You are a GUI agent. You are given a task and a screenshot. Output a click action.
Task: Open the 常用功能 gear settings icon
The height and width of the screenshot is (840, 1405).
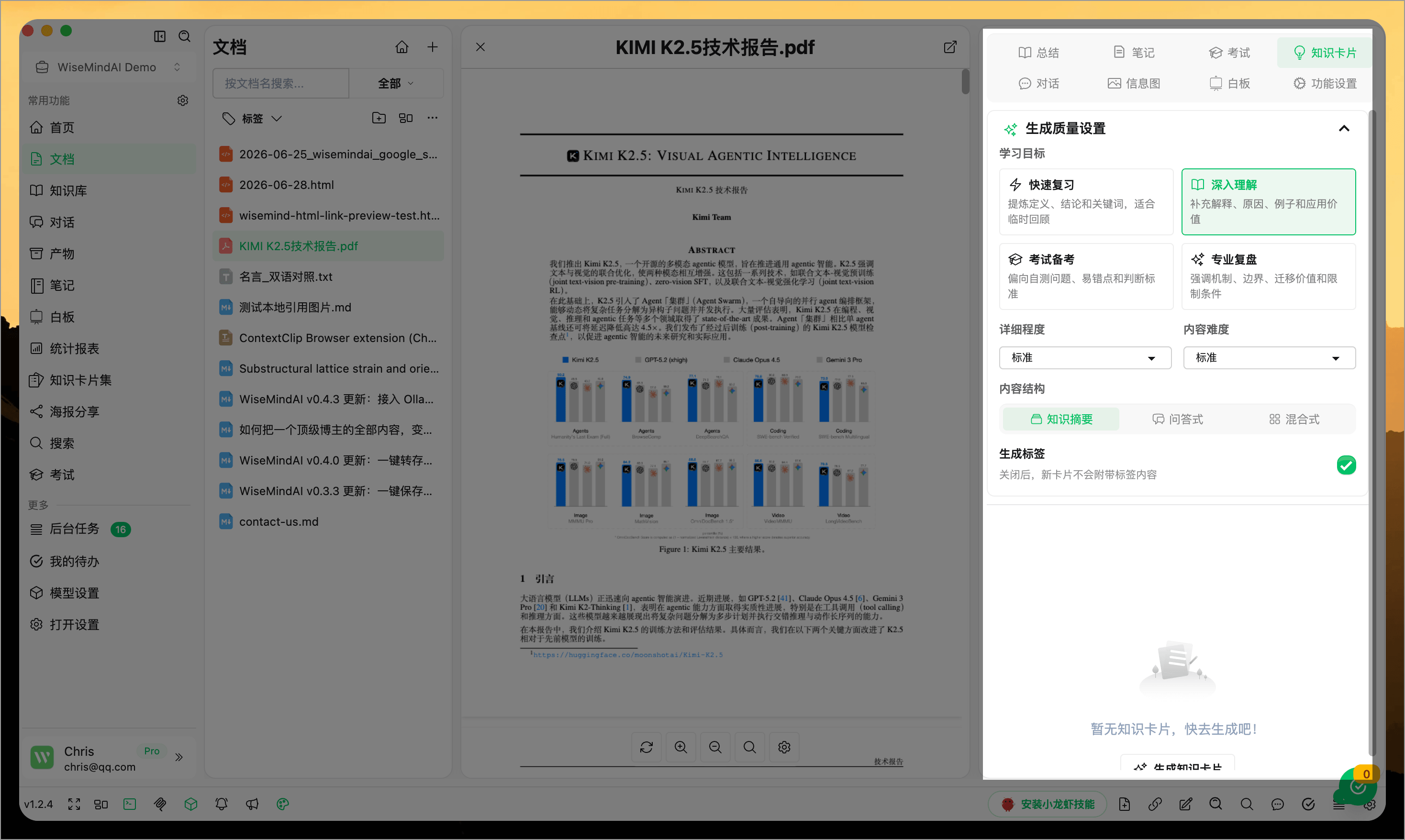pos(183,100)
